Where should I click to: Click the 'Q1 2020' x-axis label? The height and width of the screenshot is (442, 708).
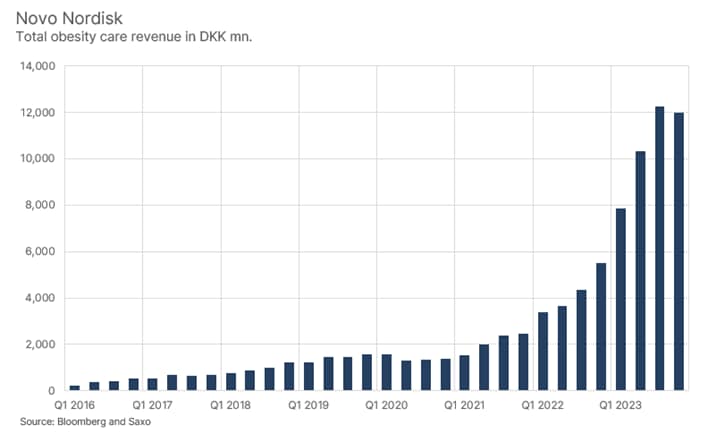click(x=387, y=407)
